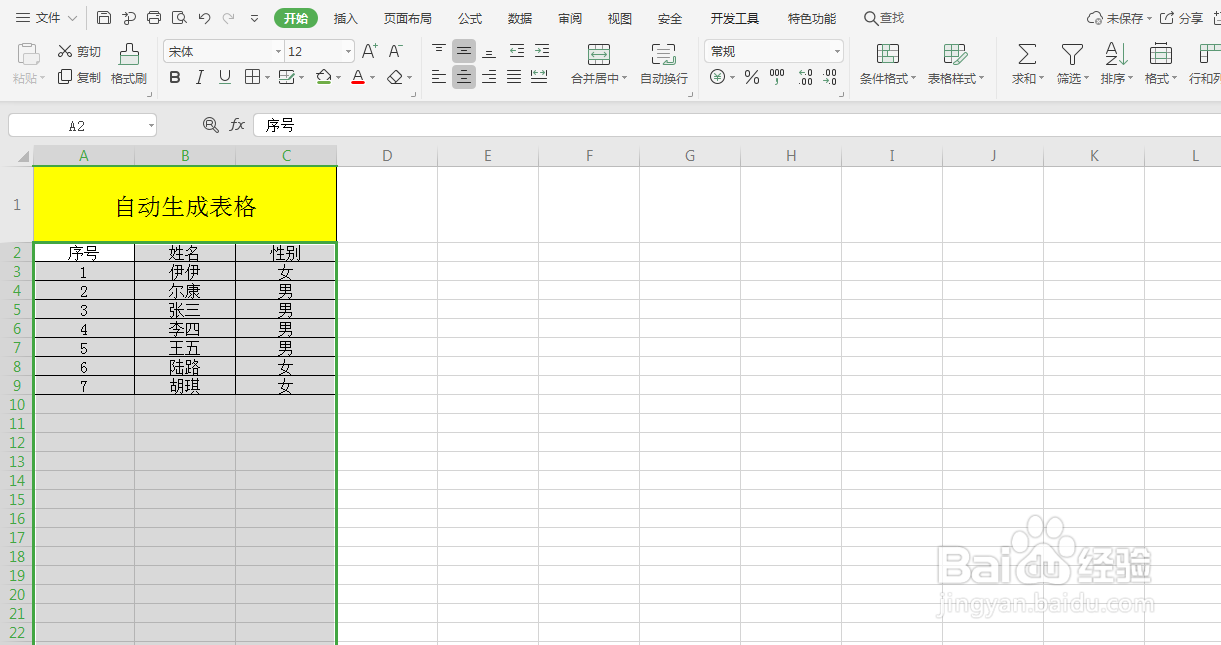The image size is (1221, 645).
Task: Open Table Style (表格样式) menu
Action: [955, 64]
